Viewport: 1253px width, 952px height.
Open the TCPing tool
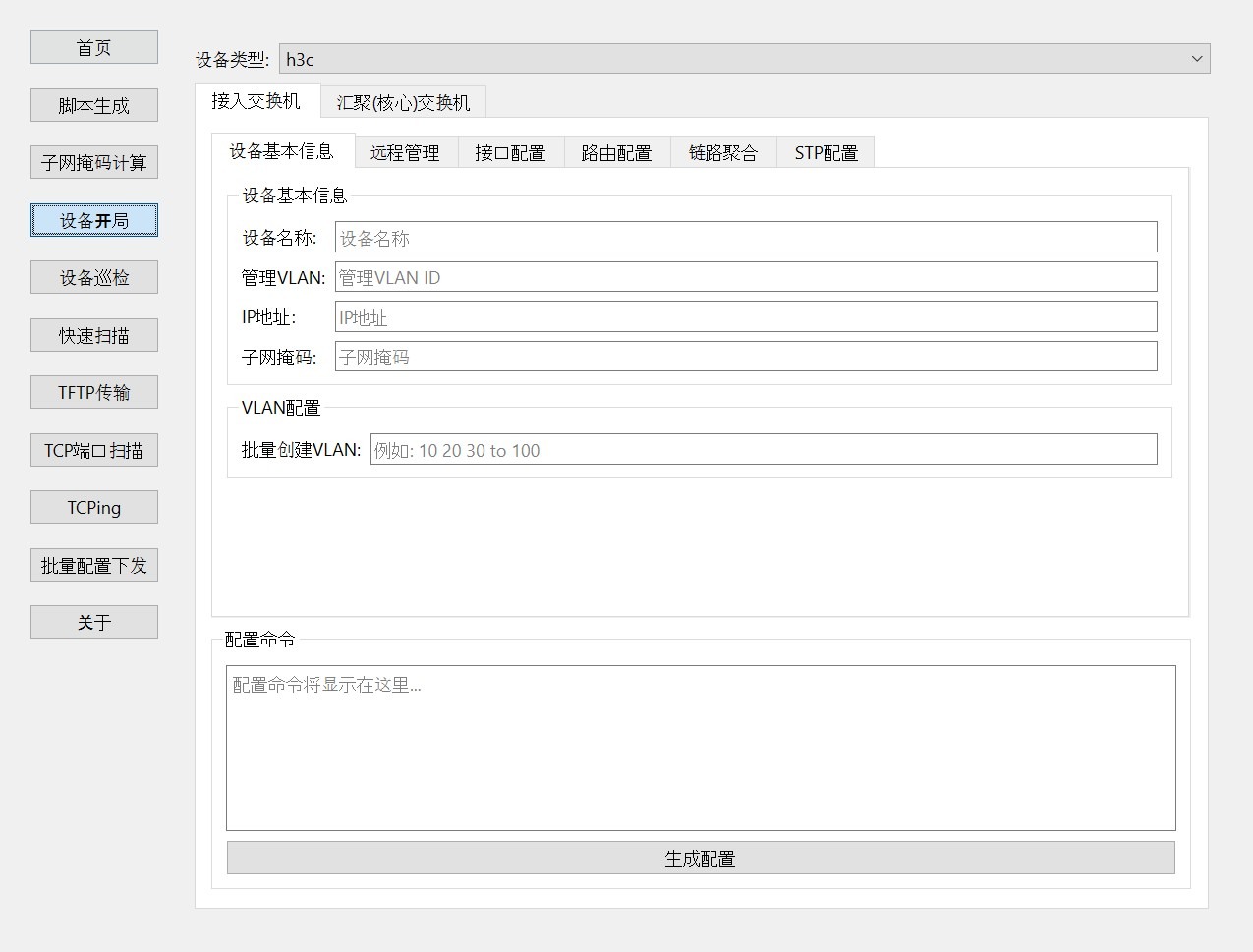coord(94,507)
